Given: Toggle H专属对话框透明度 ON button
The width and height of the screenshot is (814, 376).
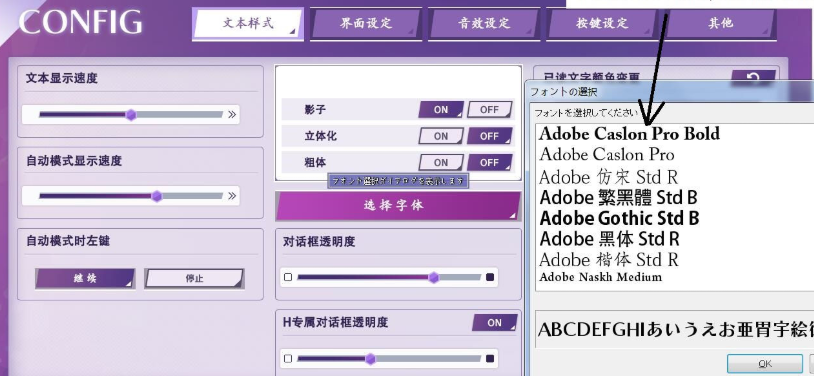Looking at the screenshot, I should [x=494, y=323].
